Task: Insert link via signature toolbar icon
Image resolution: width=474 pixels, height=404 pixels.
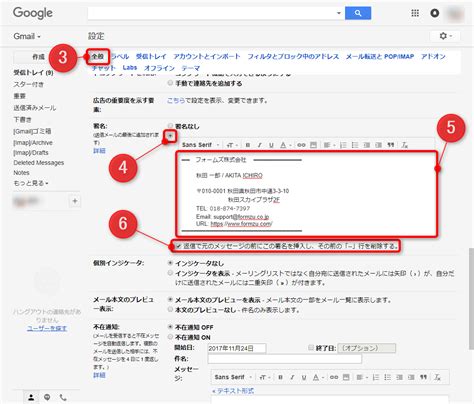Action: point(301,145)
